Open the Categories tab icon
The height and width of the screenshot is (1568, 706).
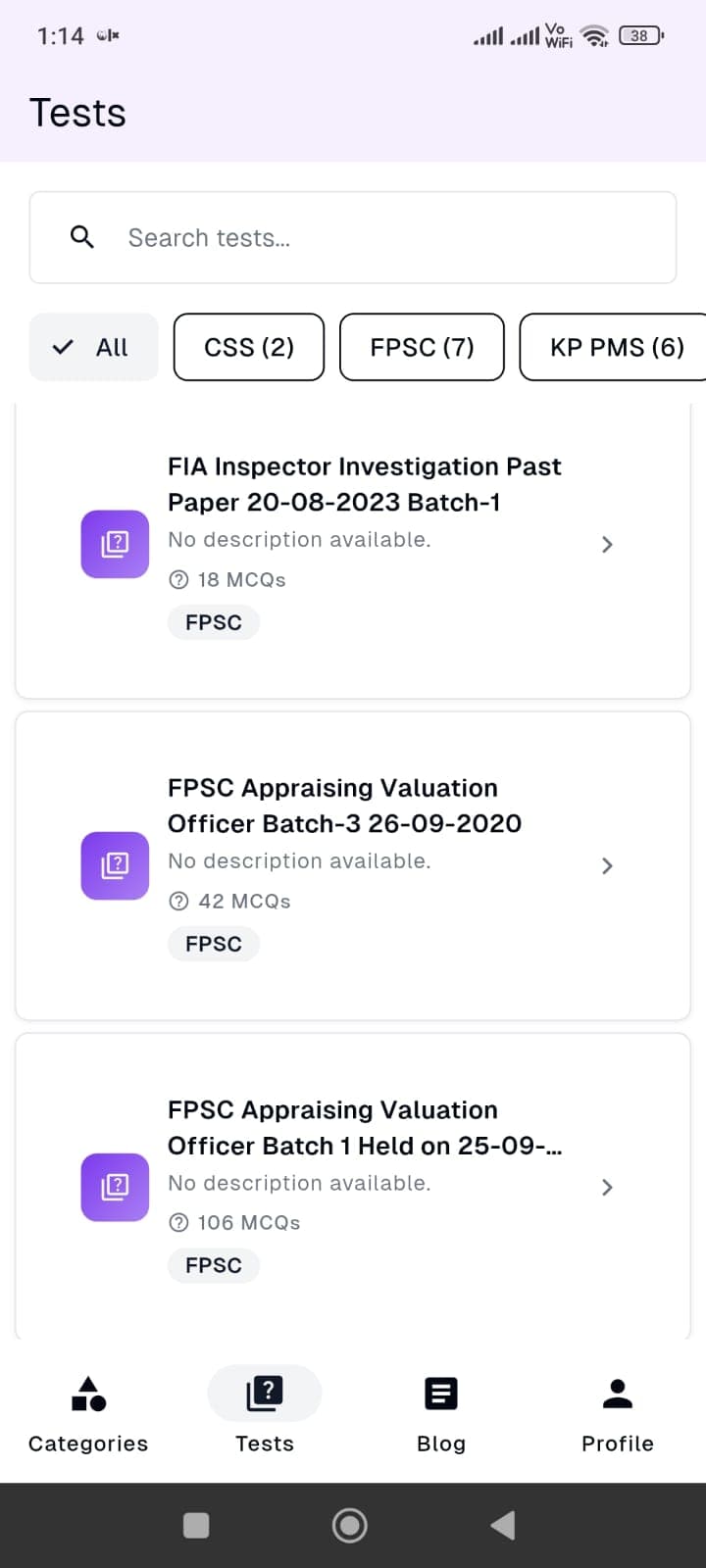pyautogui.click(x=88, y=1394)
